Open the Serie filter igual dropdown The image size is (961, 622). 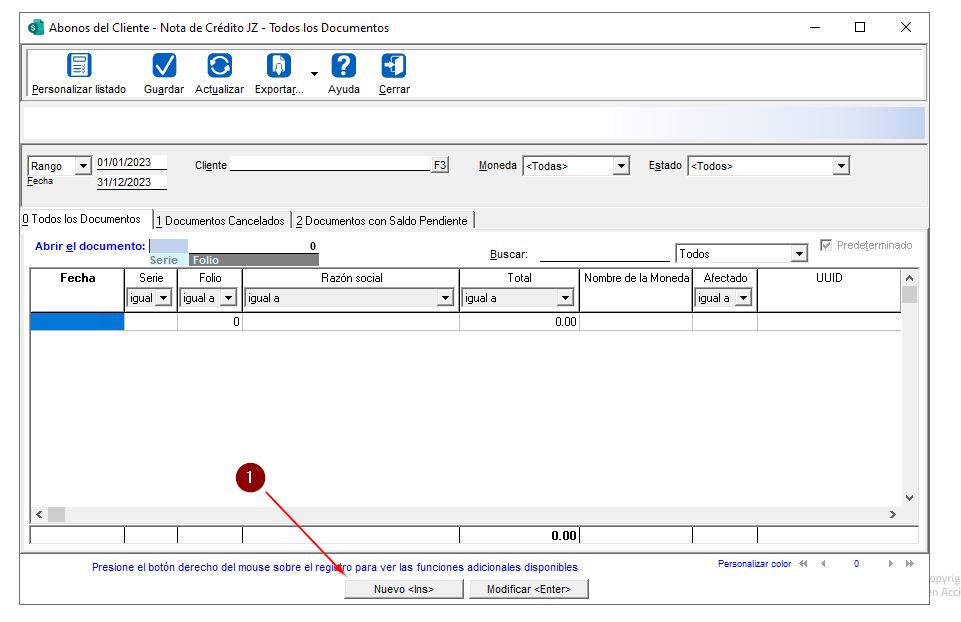click(164, 298)
